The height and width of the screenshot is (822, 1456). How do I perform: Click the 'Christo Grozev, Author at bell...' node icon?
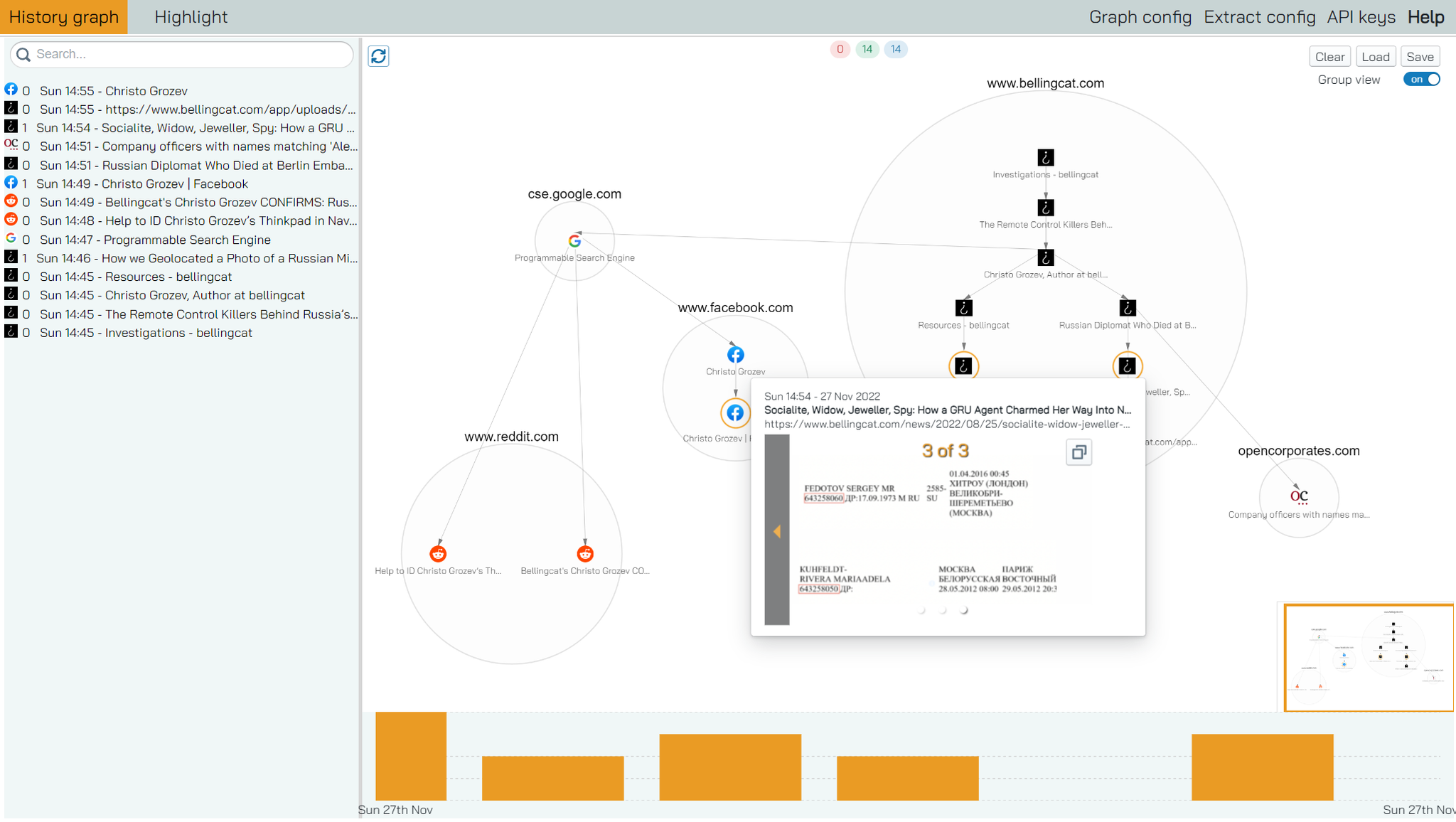tap(1046, 257)
